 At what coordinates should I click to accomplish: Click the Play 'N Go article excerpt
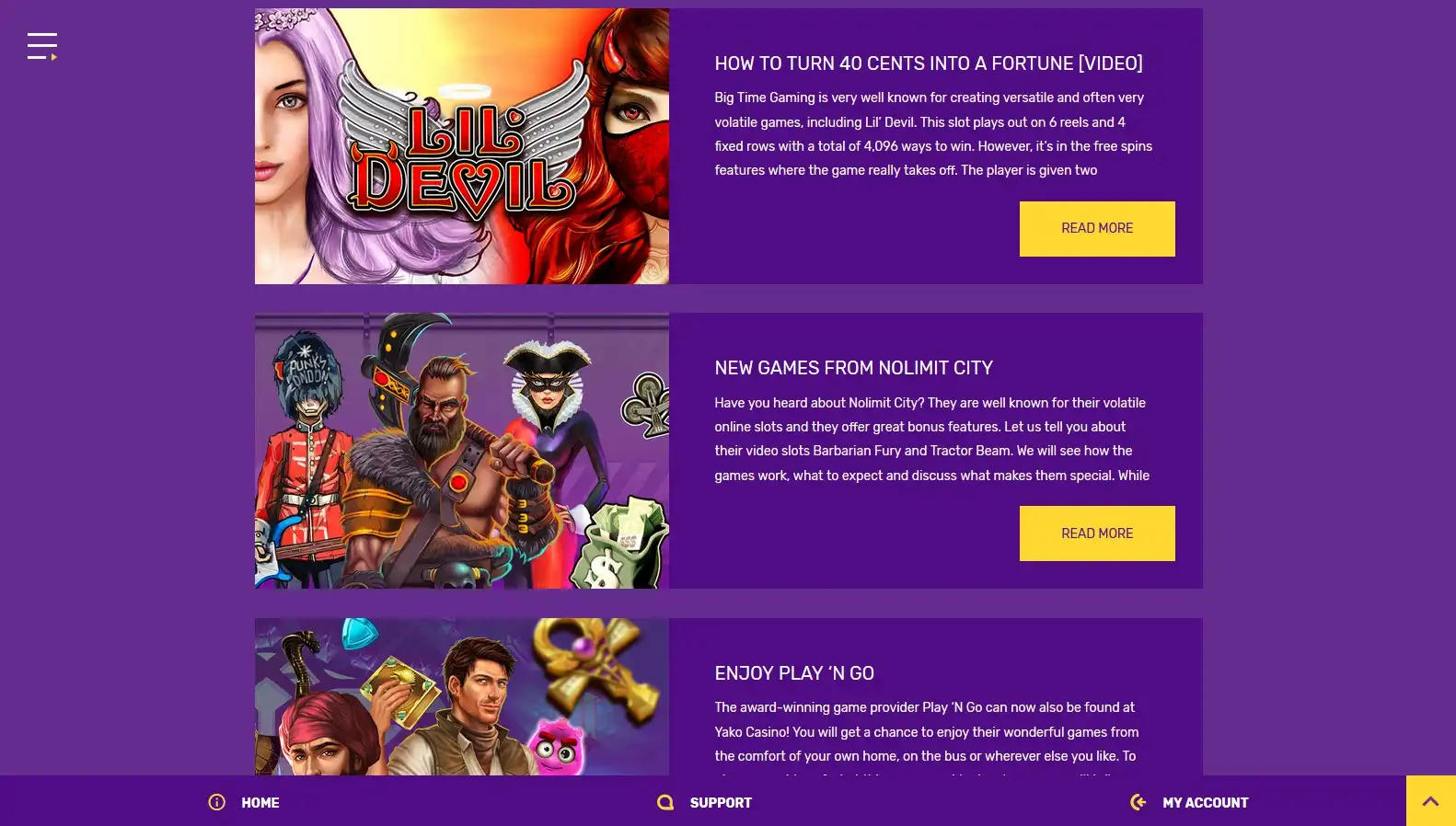point(927,736)
